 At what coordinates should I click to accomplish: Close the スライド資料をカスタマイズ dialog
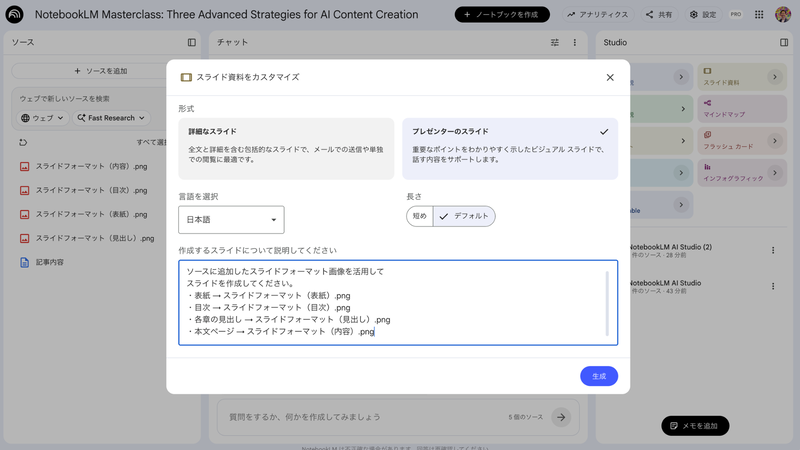pyautogui.click(x=610, y=78)
